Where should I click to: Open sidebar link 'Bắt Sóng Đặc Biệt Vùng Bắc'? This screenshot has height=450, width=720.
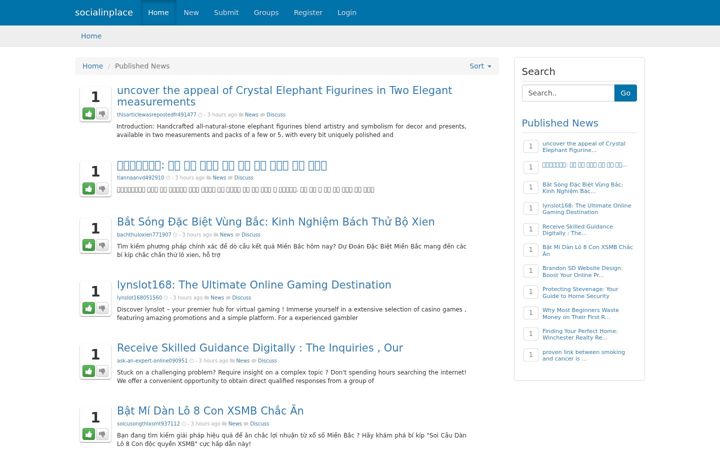point(582,187)
